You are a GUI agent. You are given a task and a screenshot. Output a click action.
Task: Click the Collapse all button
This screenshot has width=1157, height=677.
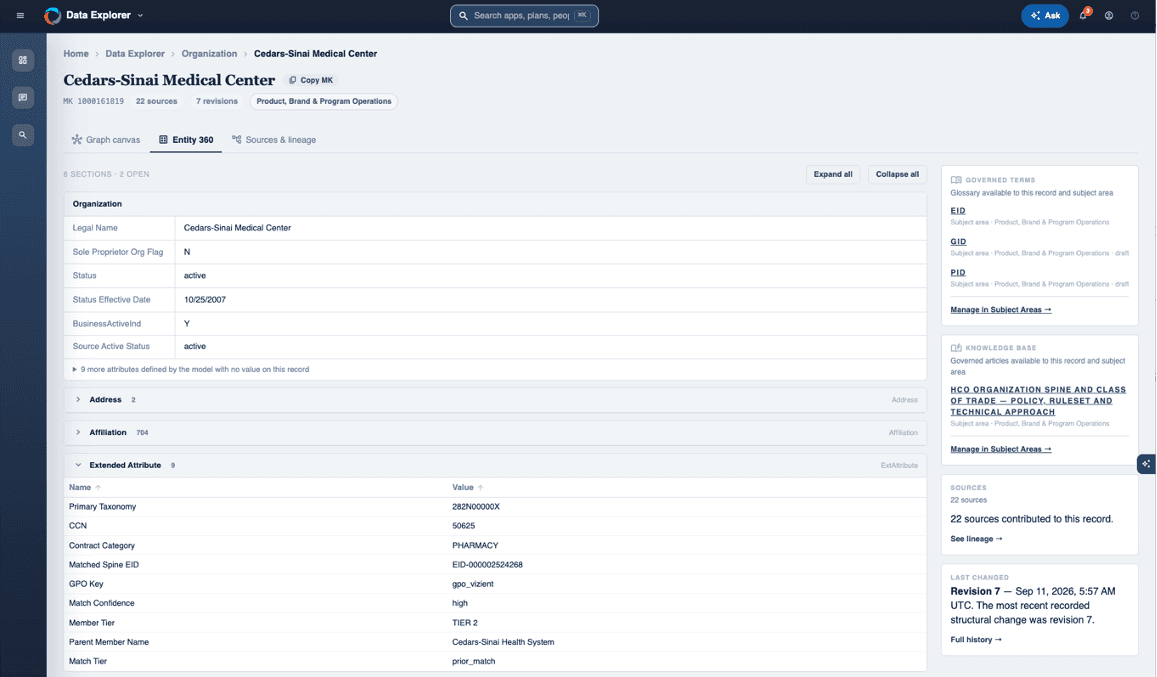[897, 174]
